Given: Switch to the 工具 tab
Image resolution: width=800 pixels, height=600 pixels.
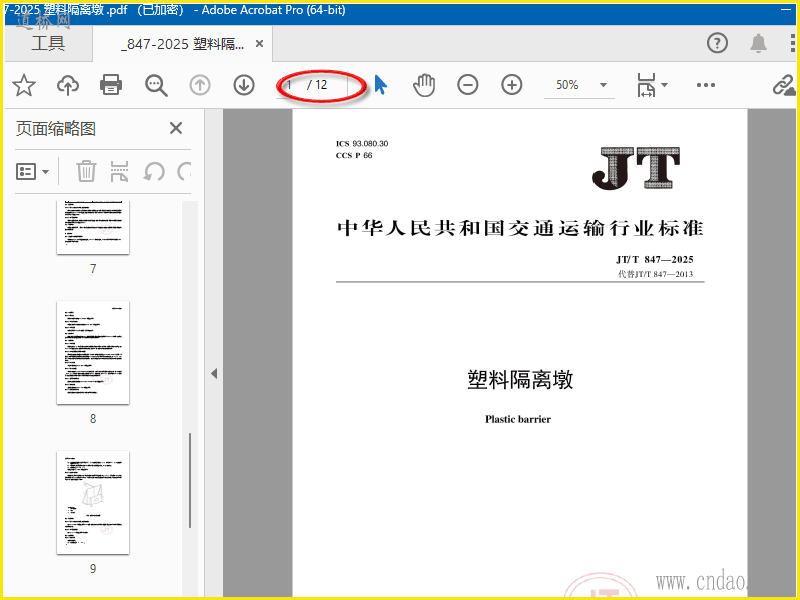Looking at the screenshot, I should (48, 43).
